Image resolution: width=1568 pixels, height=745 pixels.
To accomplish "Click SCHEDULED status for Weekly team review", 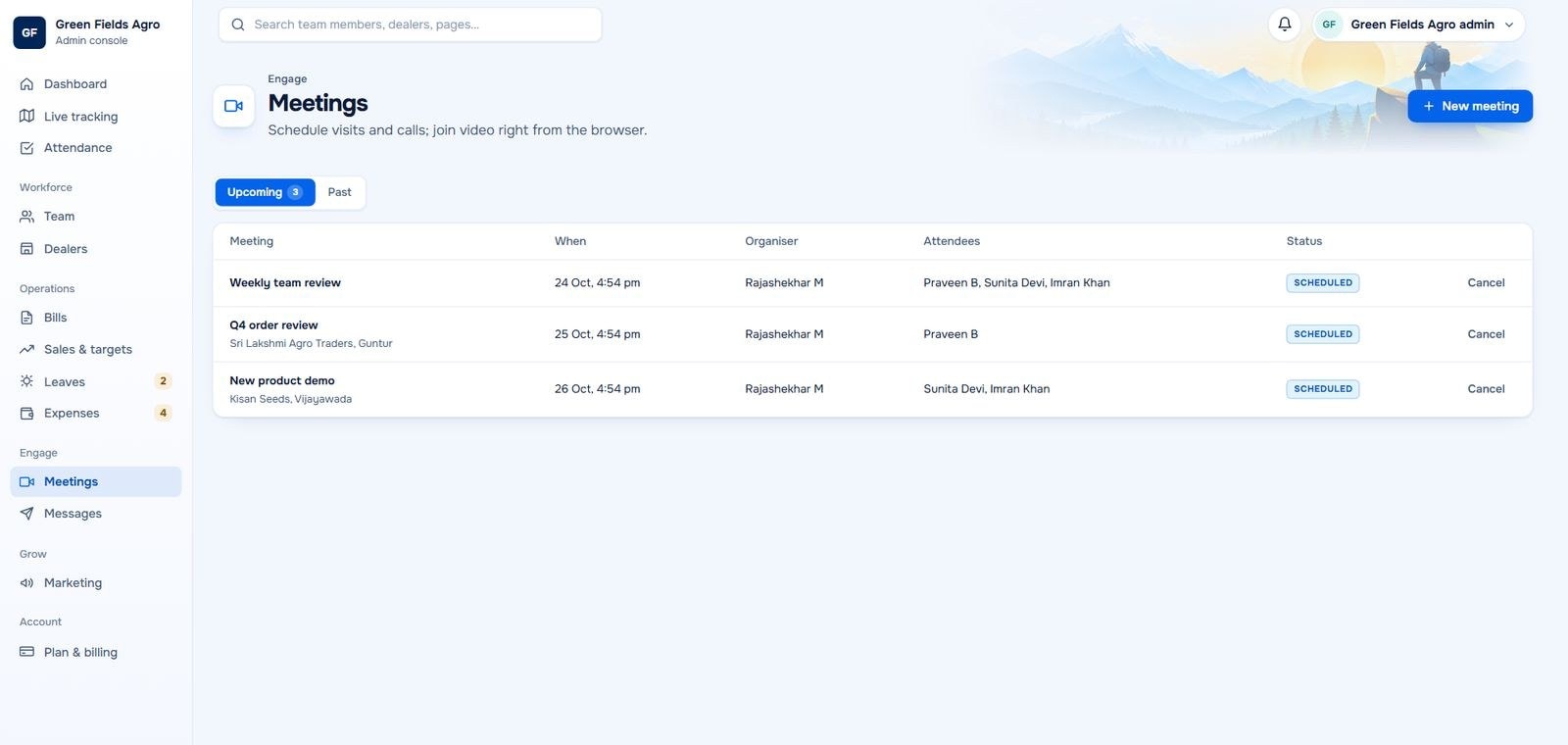I will point(1322,282).
